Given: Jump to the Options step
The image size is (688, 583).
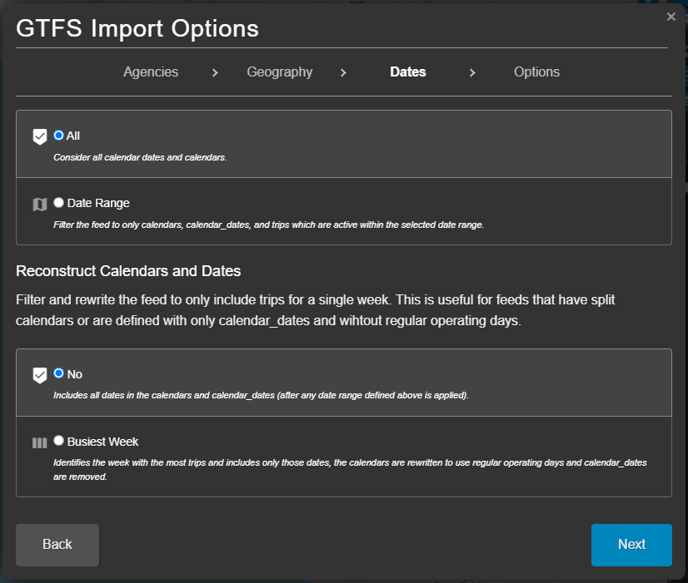Looking at the screenshot, I should [x=537, y=72].
